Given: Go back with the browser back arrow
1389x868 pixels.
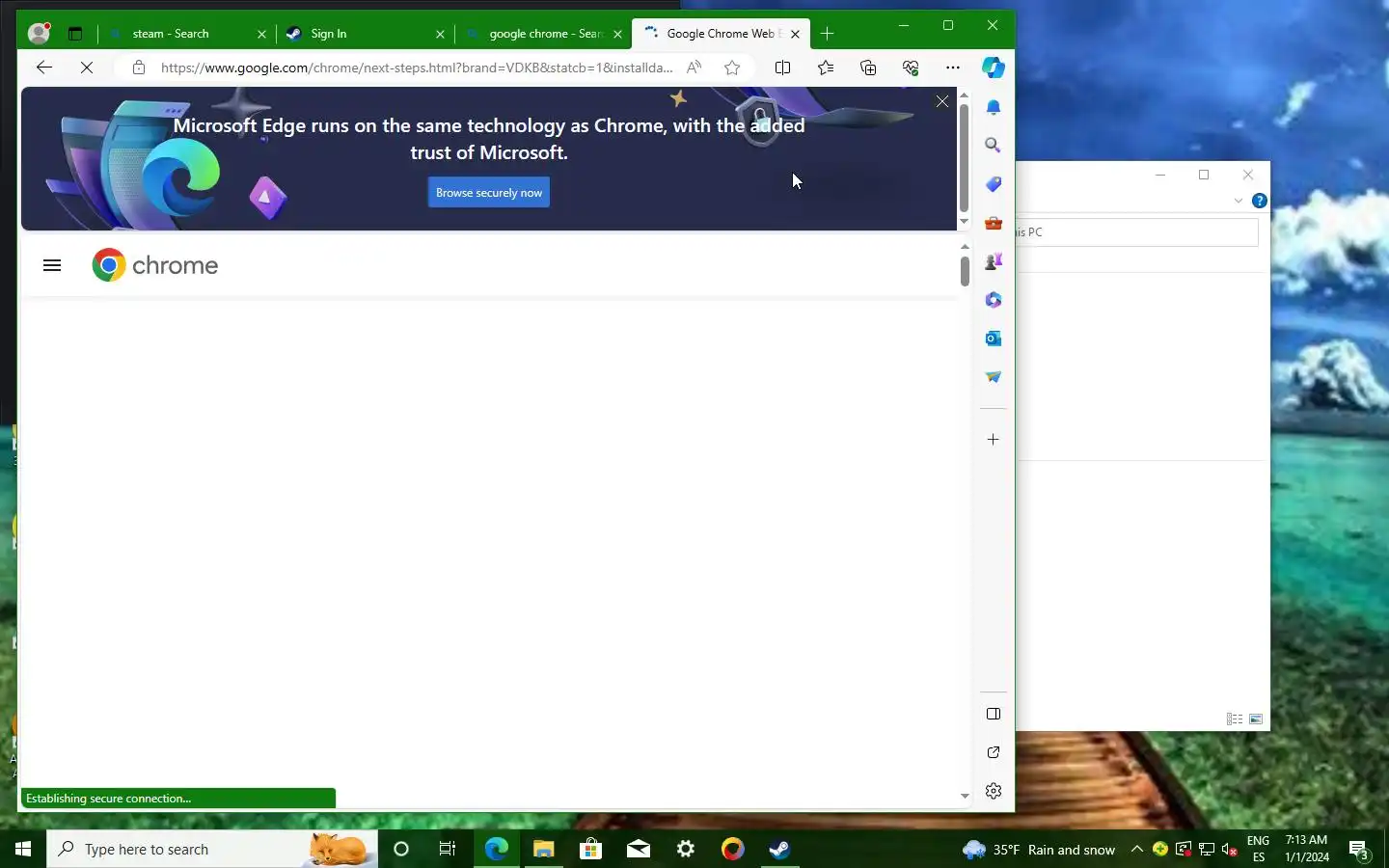Looking at the screenshot, I should coord(43,68).
